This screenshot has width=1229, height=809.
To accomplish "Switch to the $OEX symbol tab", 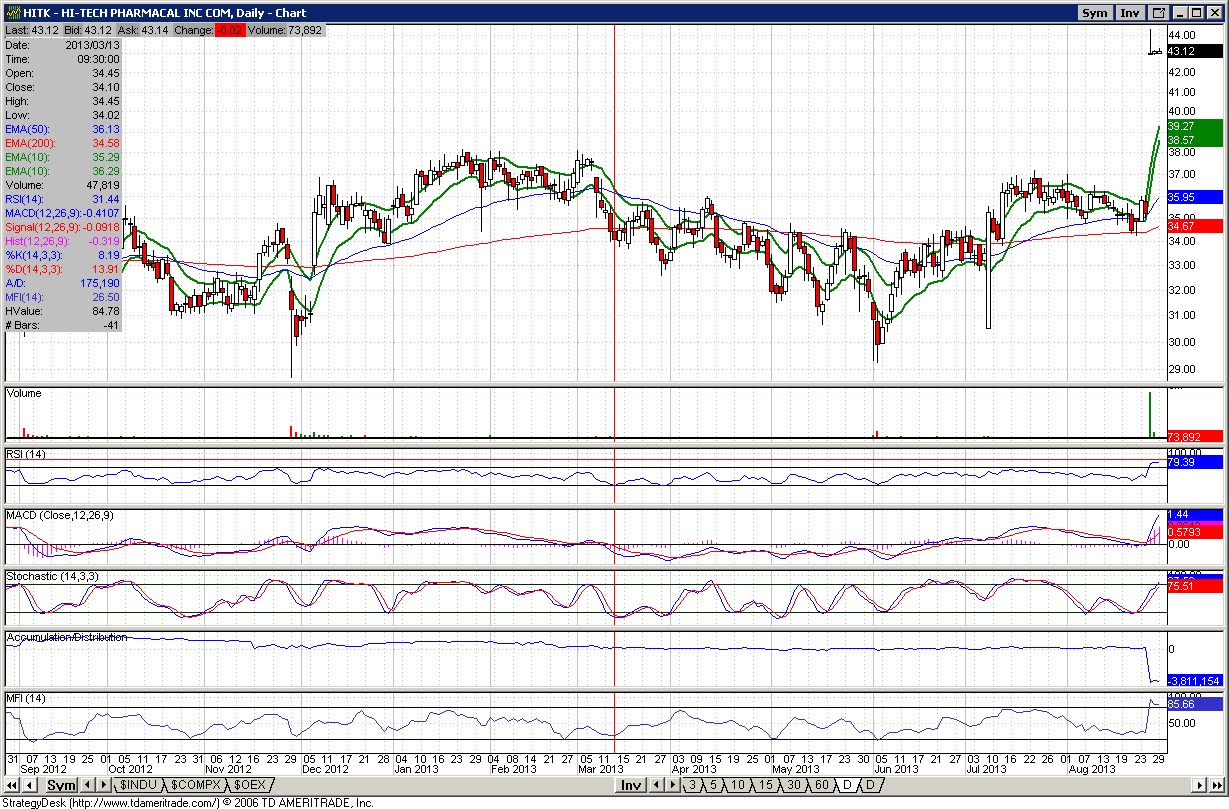I will click(x=249, y=785).
